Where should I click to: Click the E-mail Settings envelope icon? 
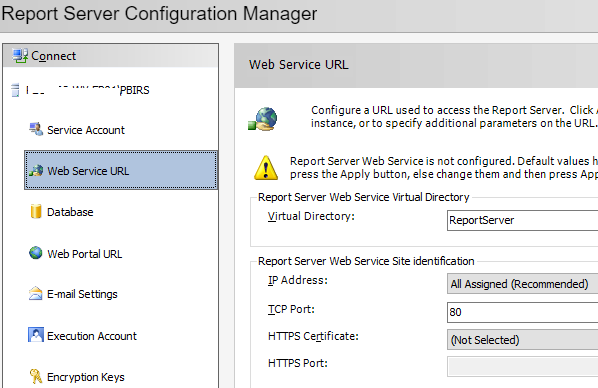[x=35, y=293]
